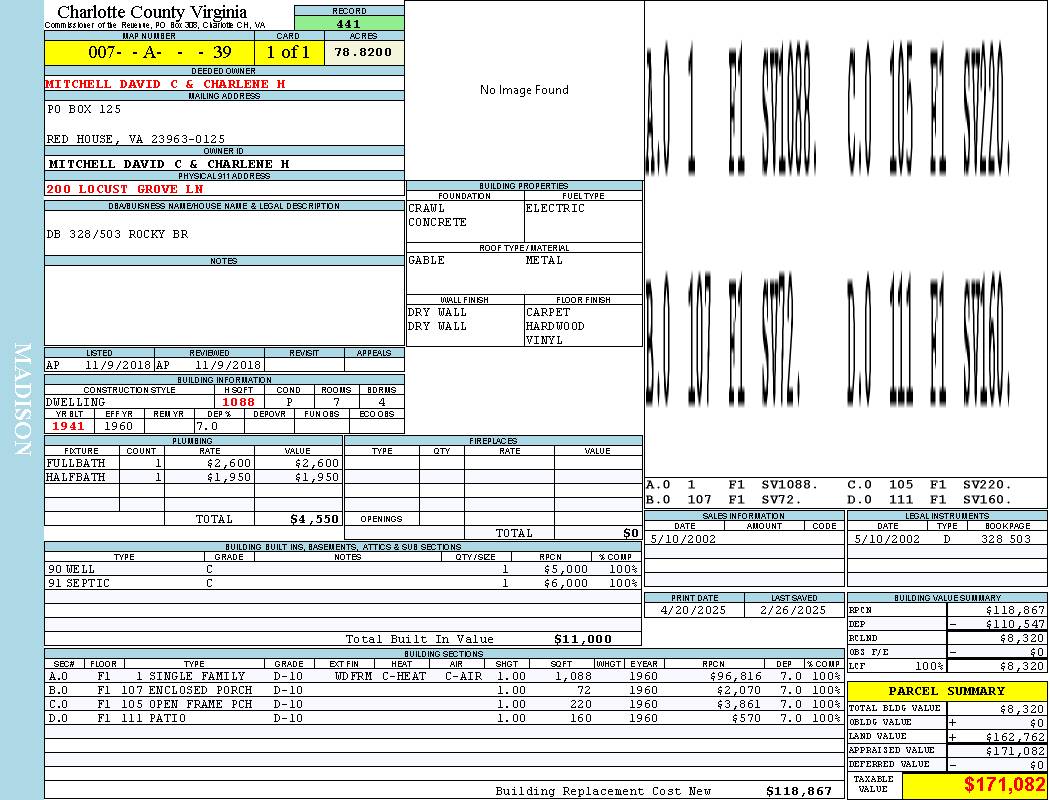1050x800 pixels.
Task: Click rooms value 7
Action: coord(337,402)
